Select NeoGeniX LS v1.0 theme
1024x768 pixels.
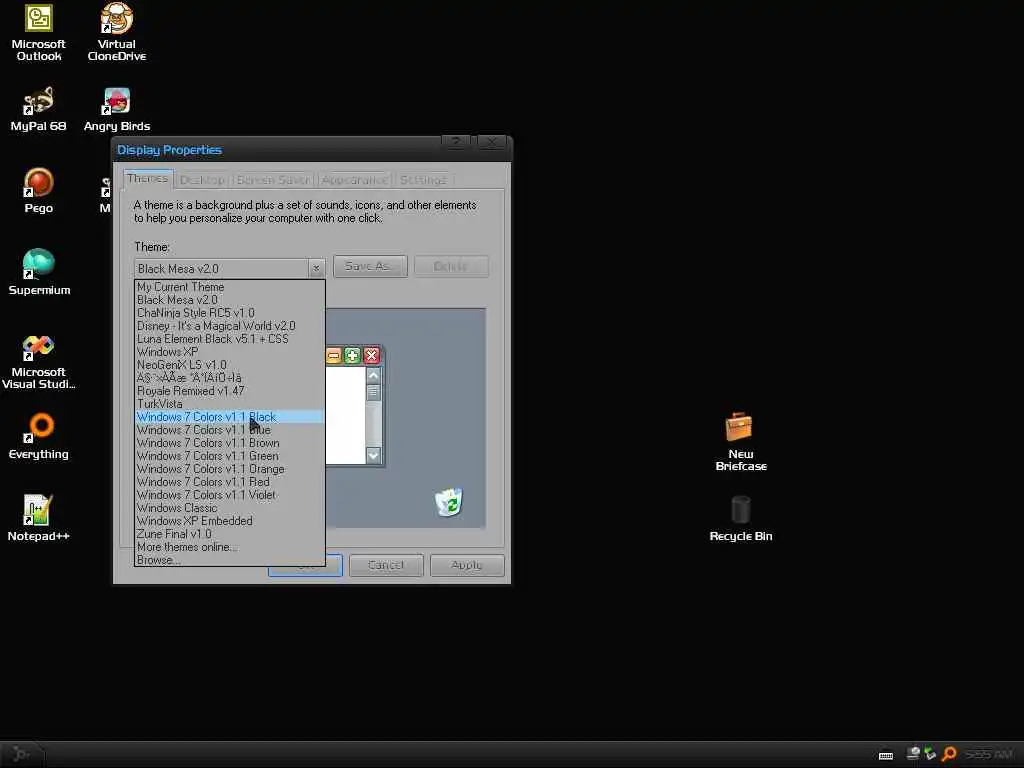point(229,365)
